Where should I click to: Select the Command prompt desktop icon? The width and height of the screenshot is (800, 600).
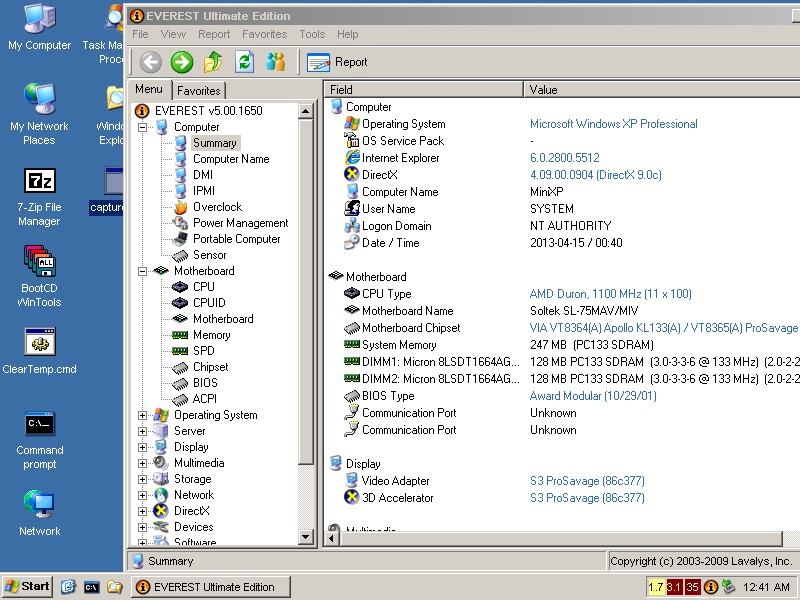39,441
